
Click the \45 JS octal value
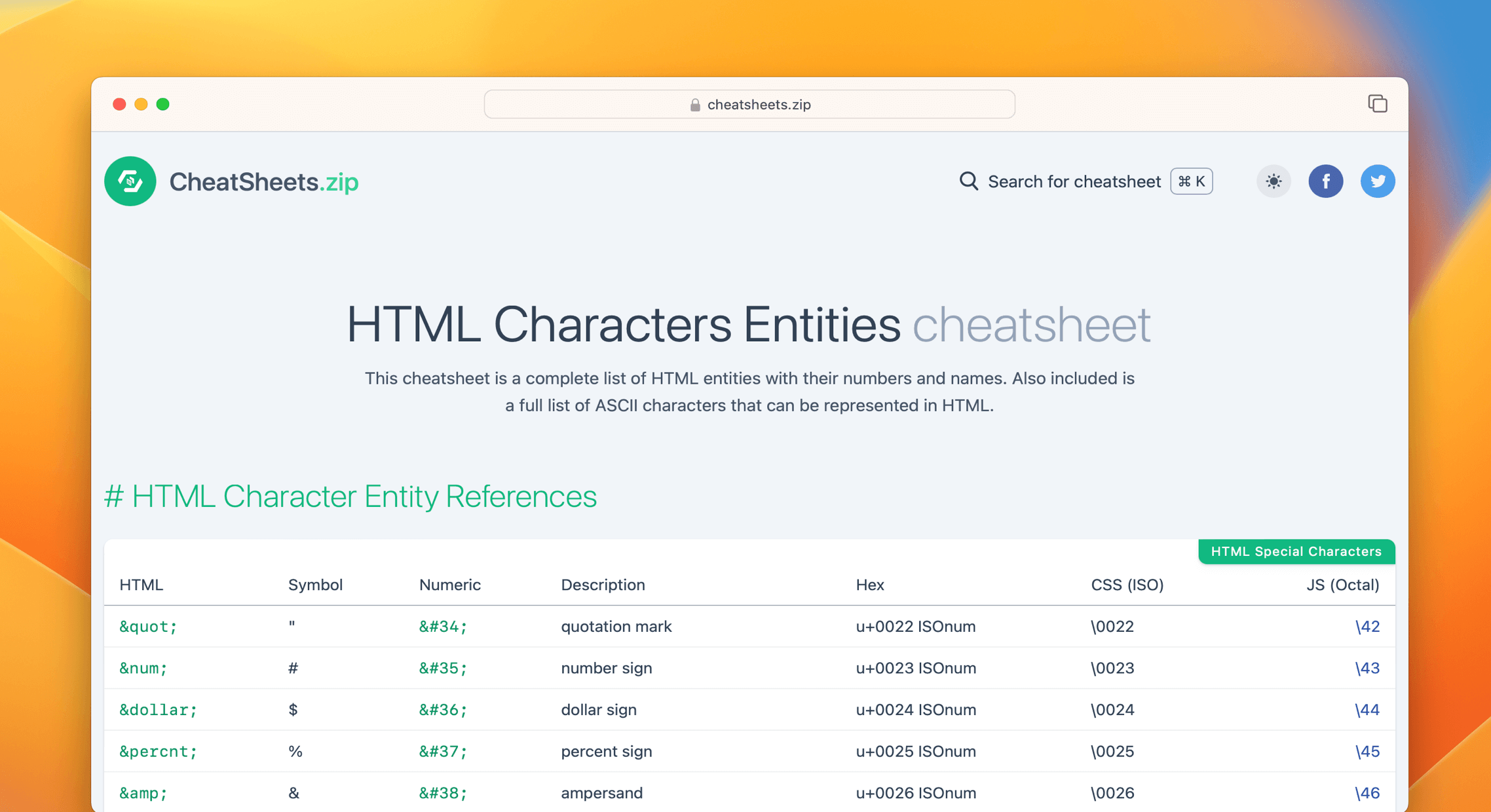click(1367, 751)
